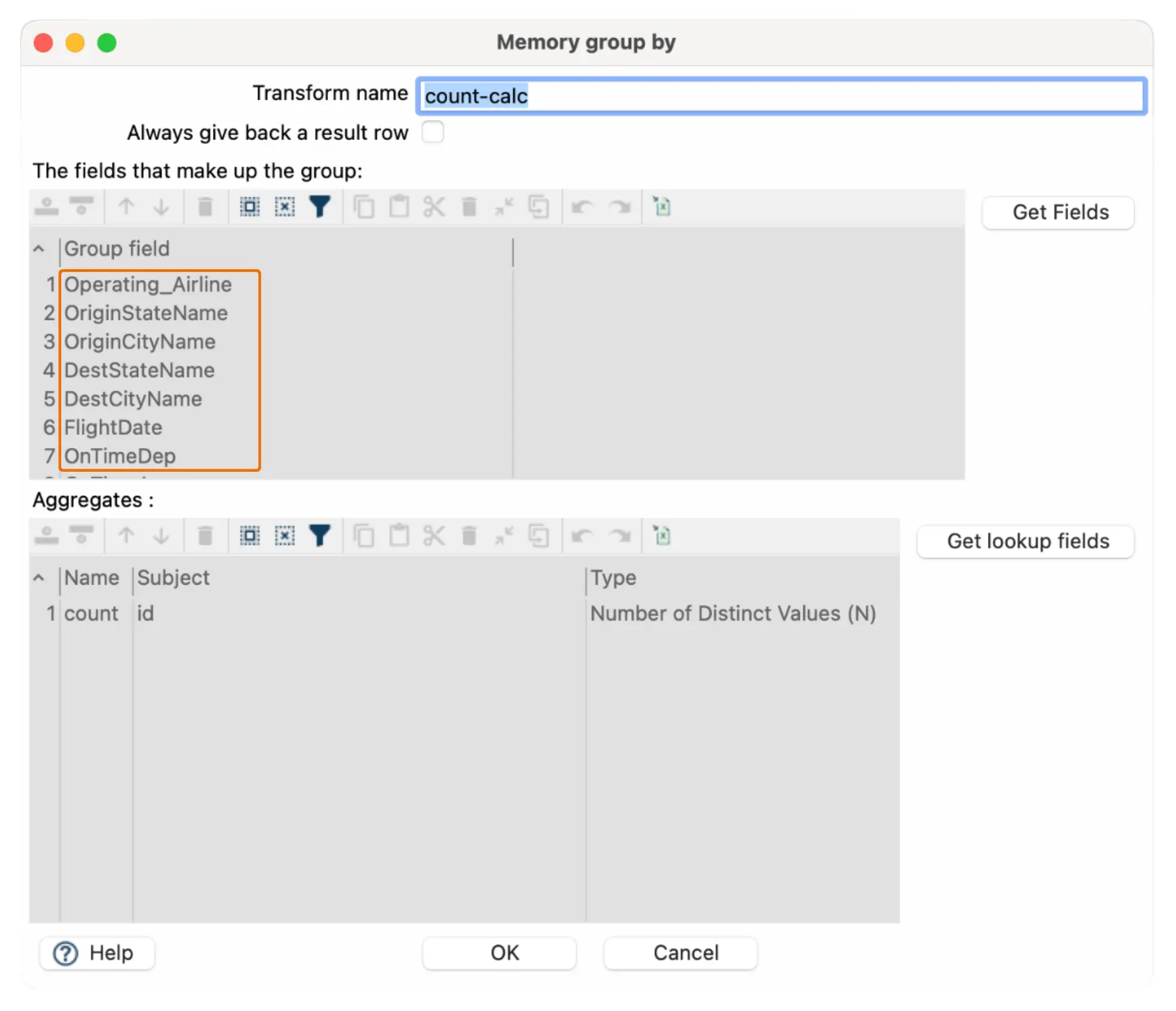
Task: Cut rows with scissors in Aggregates toolbar
Action: coord(434,535)
